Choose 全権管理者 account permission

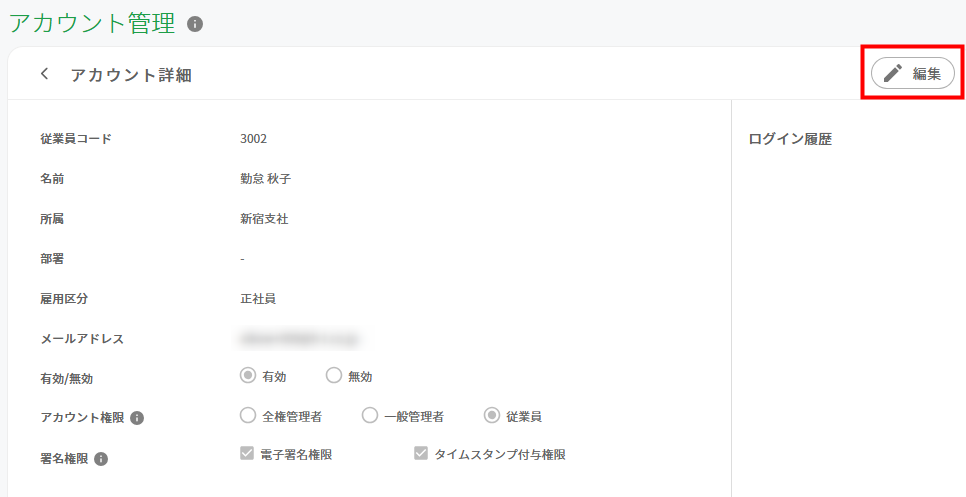pyautogui.click(x=248, y=416)
